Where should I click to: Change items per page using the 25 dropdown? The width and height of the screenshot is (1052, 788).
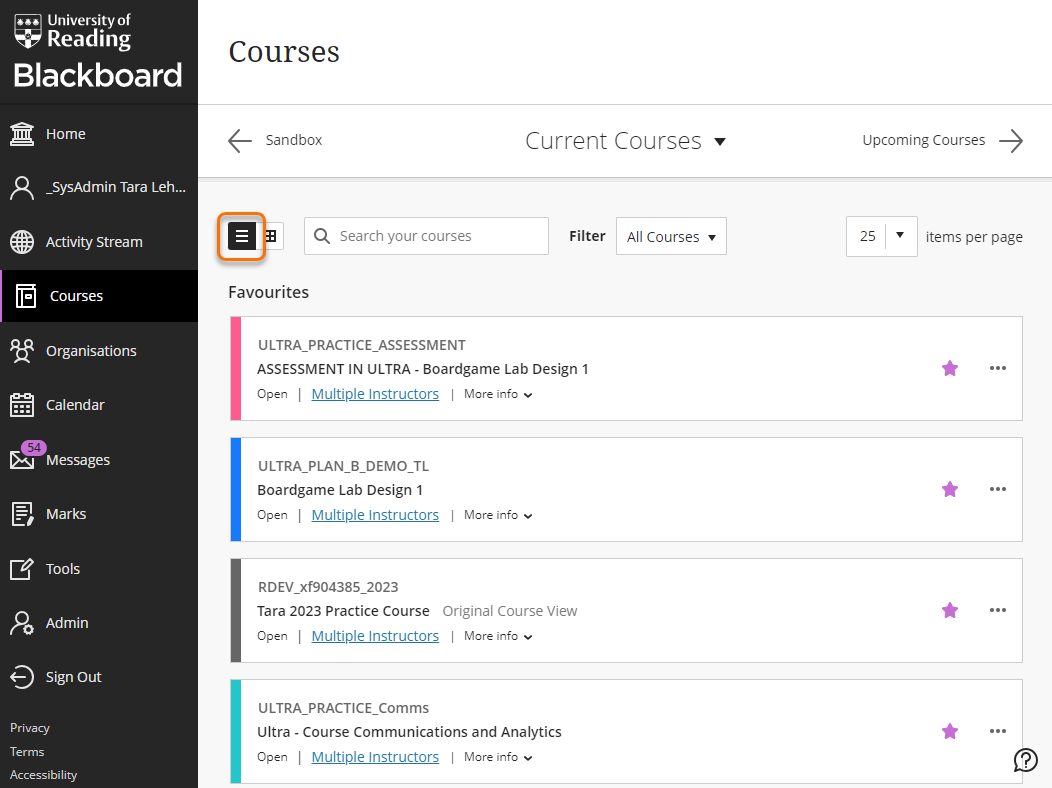click(x=881, y=236)
